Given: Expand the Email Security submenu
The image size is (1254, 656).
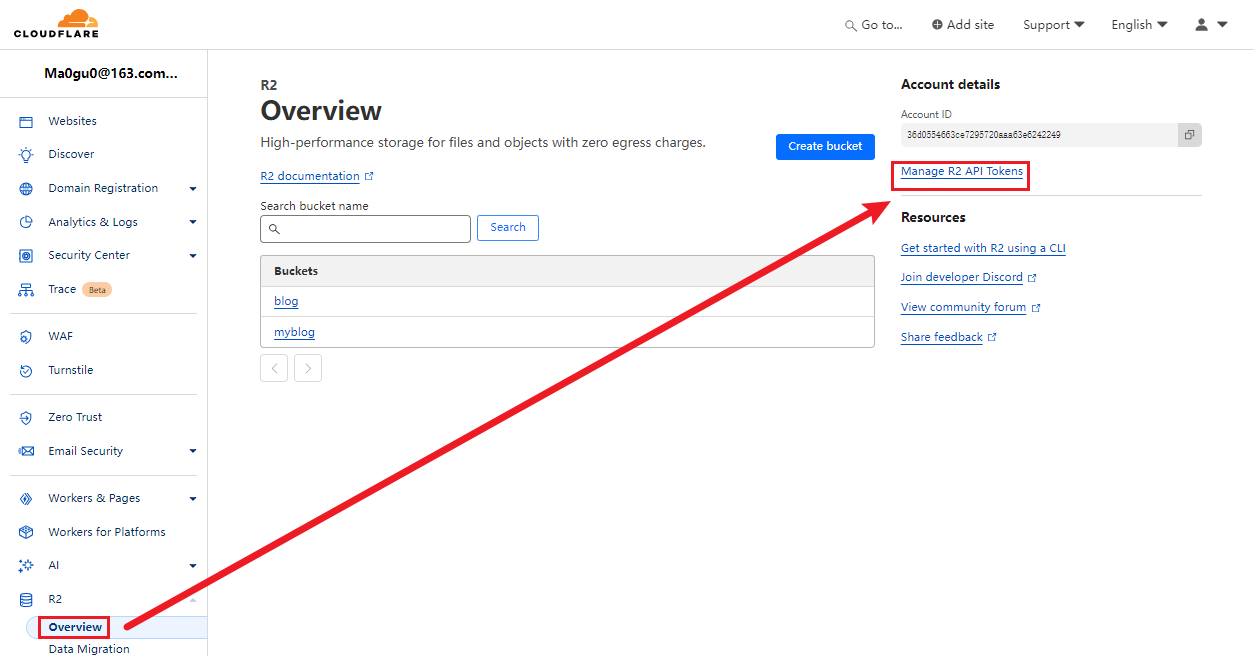Looking at the screenshot, I should (x=193, y=451).
